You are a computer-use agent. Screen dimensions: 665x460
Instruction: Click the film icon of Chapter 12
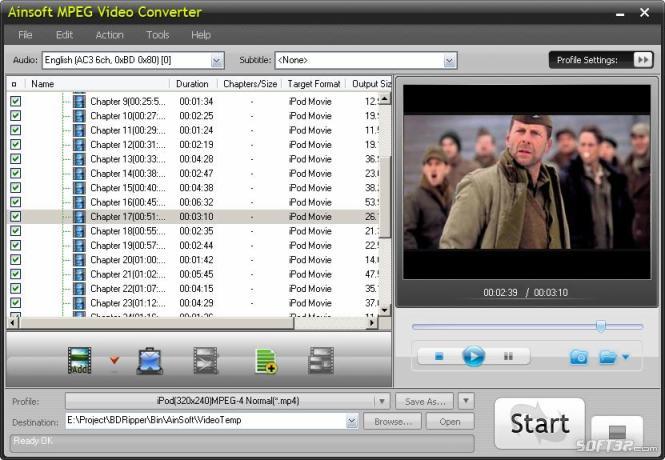point(79,145)
